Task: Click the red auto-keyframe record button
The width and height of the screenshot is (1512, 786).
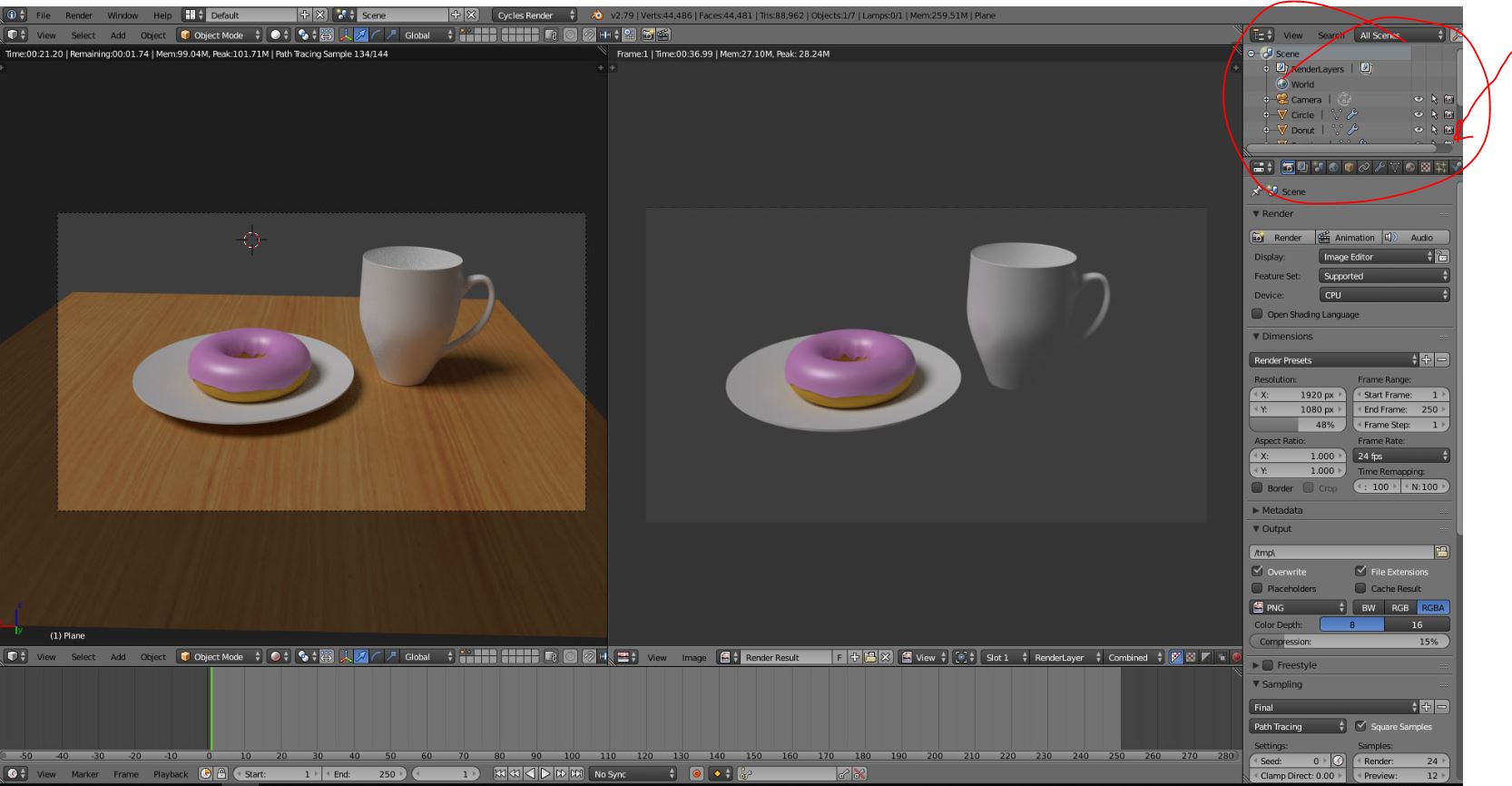Action: pyautogui.click(x=697, y=774)
